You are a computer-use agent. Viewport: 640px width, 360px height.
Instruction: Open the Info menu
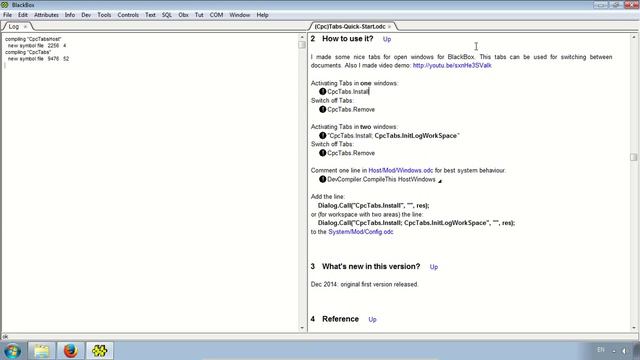pyautogui.click(x=70, y=15)
